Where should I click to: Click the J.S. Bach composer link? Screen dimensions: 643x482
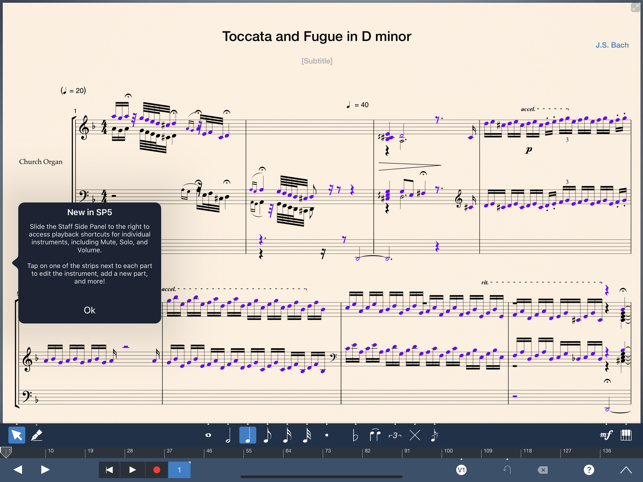tap(612, 45)
